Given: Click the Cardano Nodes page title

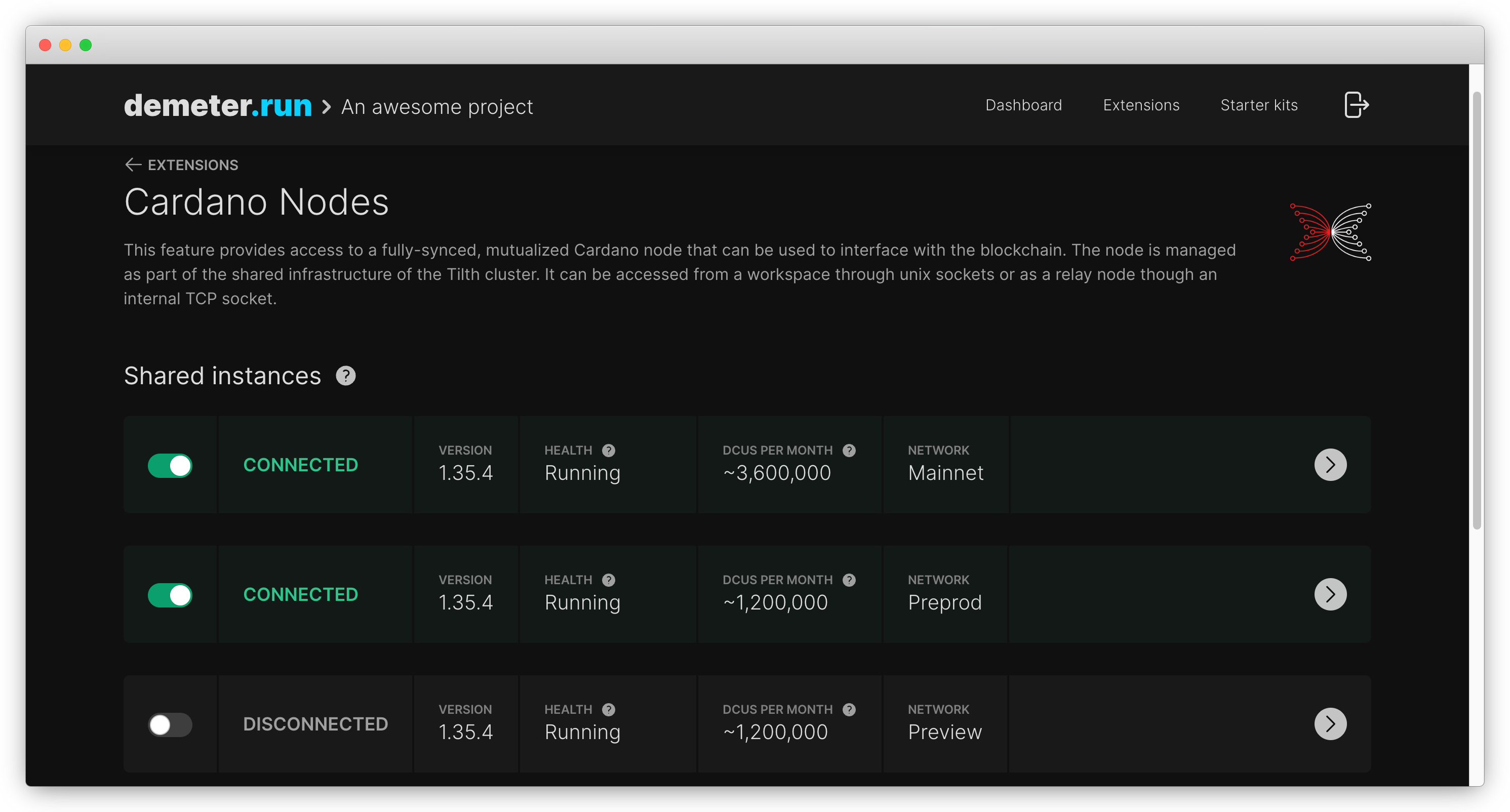Looking at the screenshot, I should (256, 202).
